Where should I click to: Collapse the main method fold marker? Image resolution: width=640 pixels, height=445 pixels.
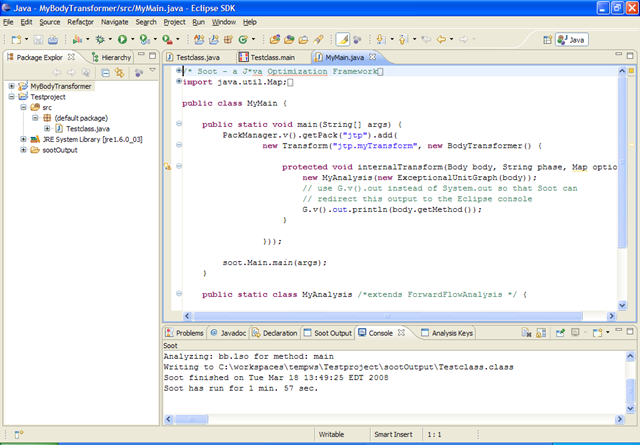179,123
